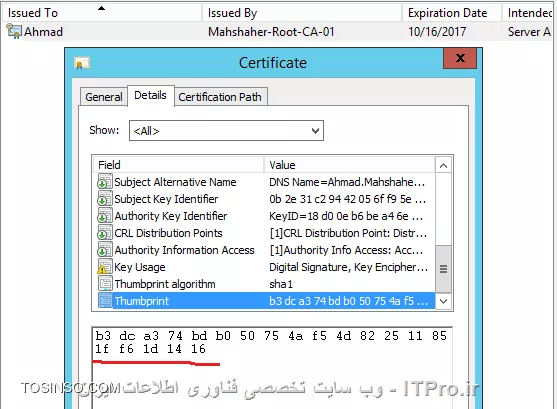Open the Show <All> dropdown

coord(226,131)
